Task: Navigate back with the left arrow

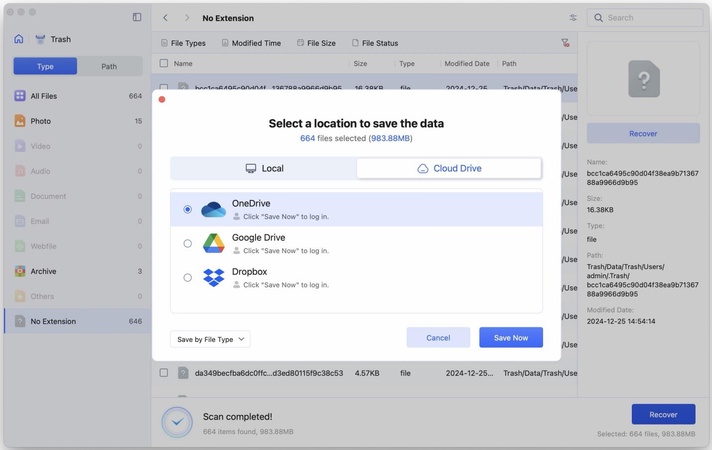Action: (x=166, y=18)
